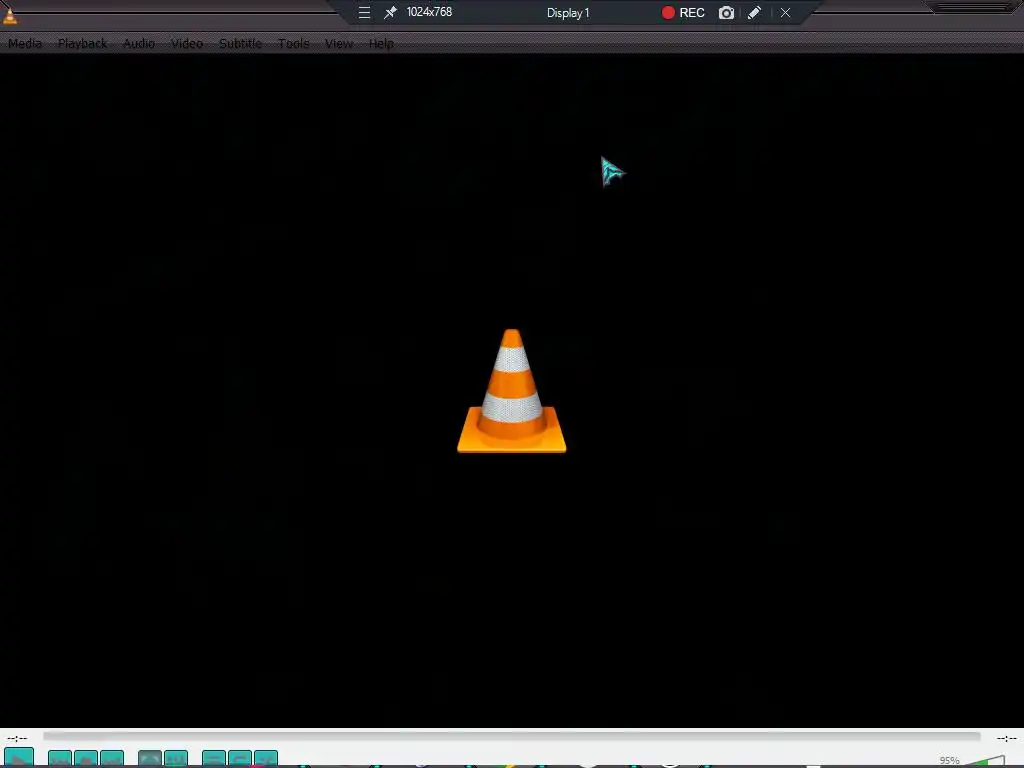Open the View menu
1024x768 pixels.
pos(339,44)
